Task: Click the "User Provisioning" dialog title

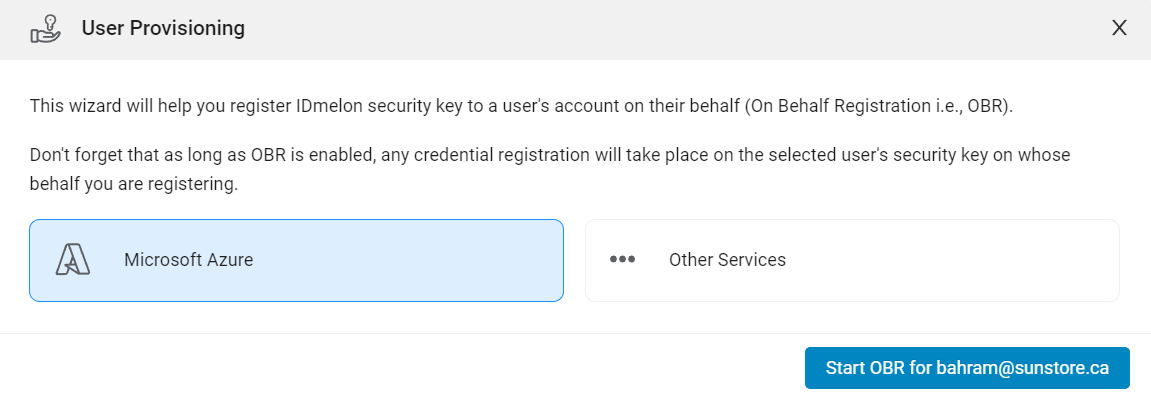Action: [x=163, y=29]
